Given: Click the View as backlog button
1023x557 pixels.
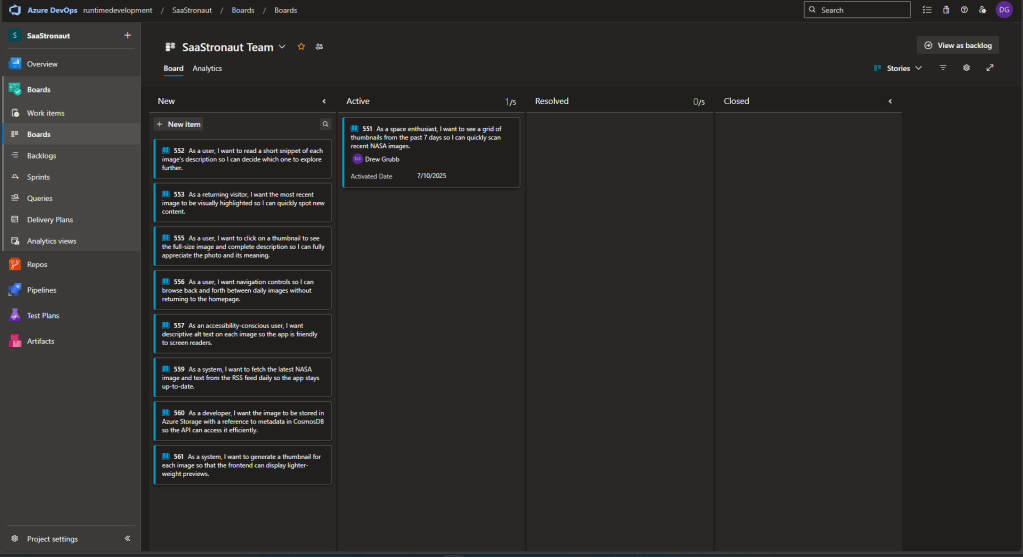Looking at the screenshot, I should 957,45.
